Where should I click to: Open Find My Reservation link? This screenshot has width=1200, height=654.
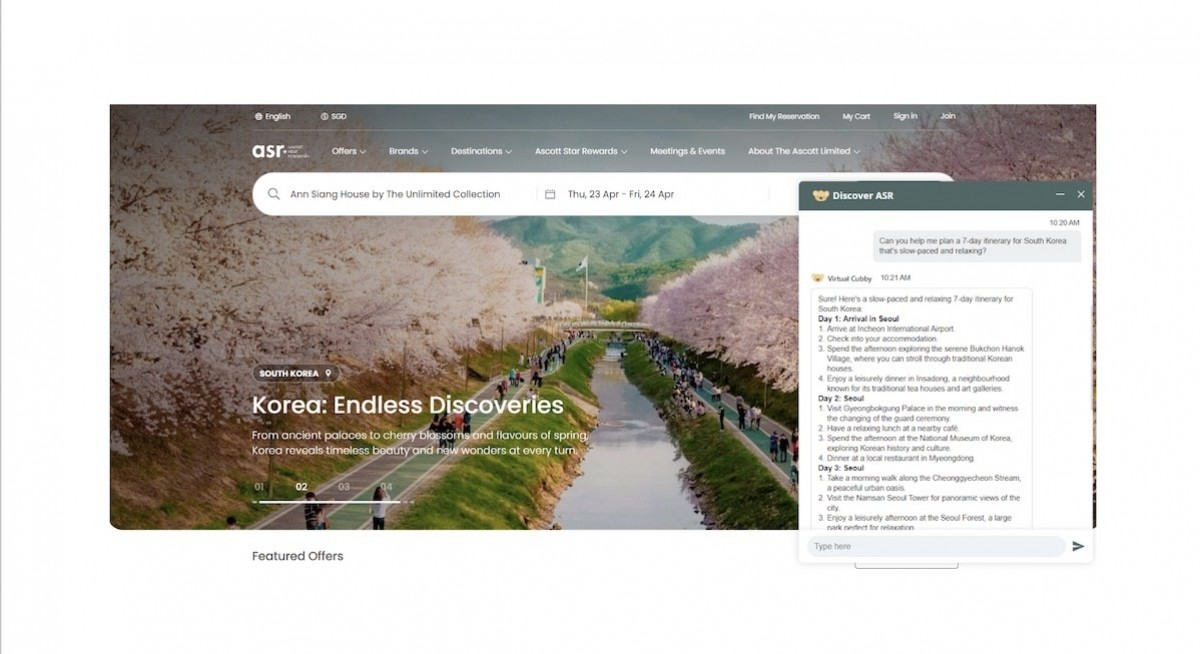click(784, 117)
